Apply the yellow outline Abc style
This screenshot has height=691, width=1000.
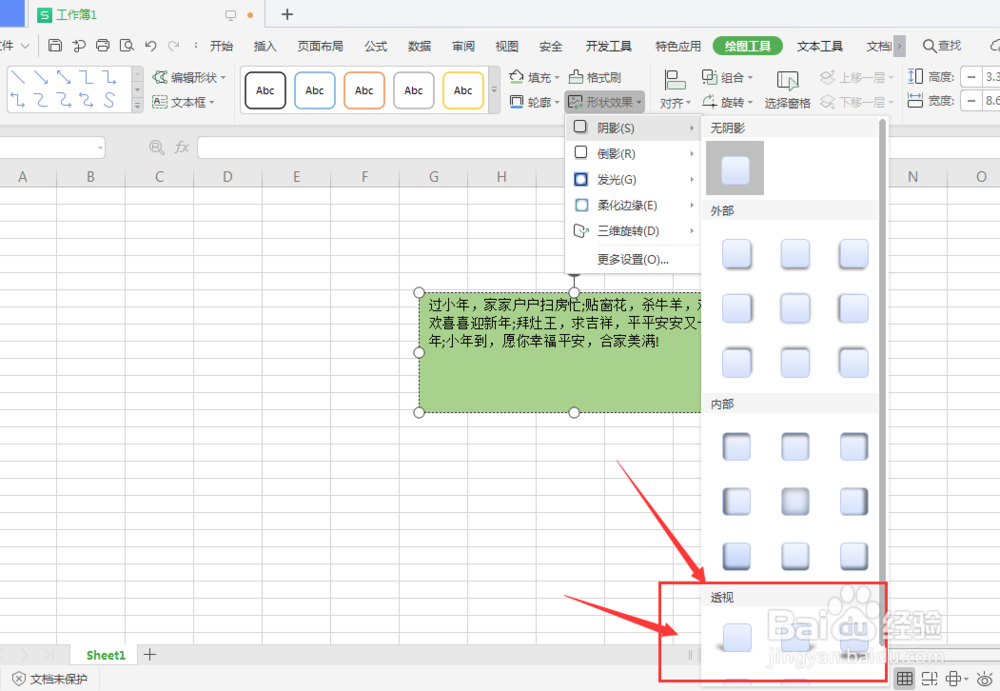click(463, 91)
